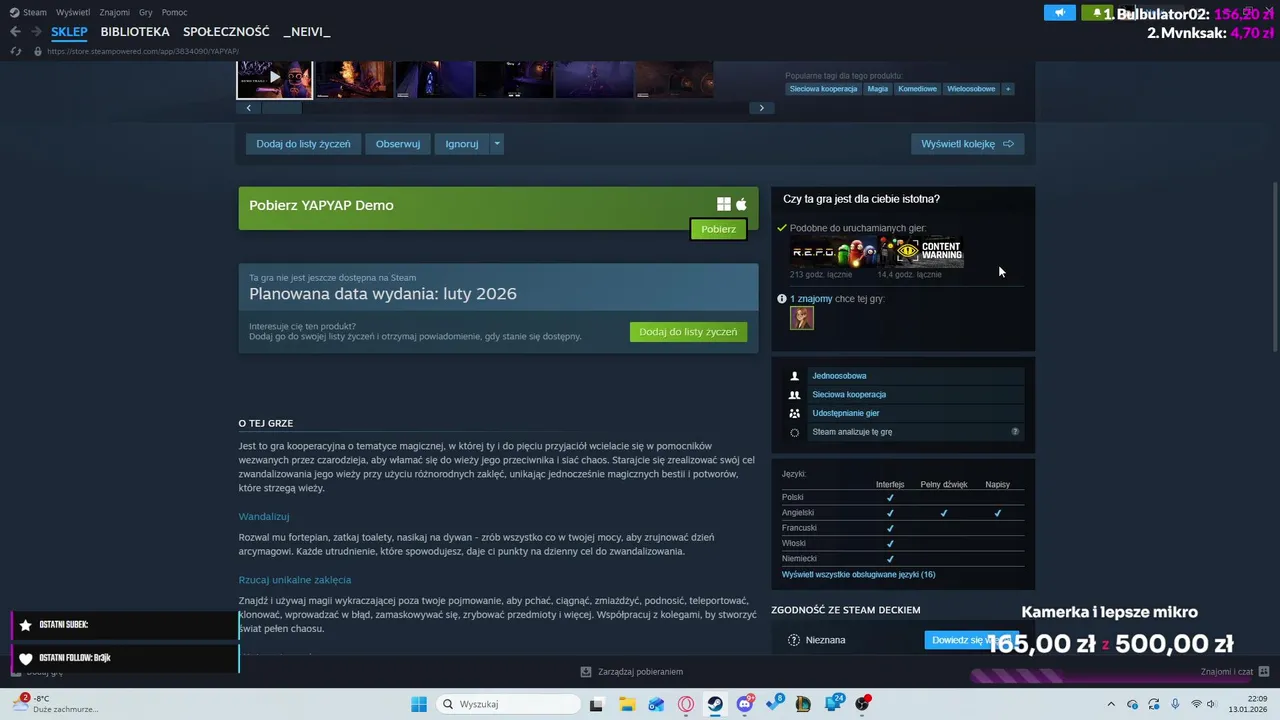Expand Wyświetl wszystkie obsługiwane języki (16)
The image size is (1280, 720).
[x=859, y=575]
